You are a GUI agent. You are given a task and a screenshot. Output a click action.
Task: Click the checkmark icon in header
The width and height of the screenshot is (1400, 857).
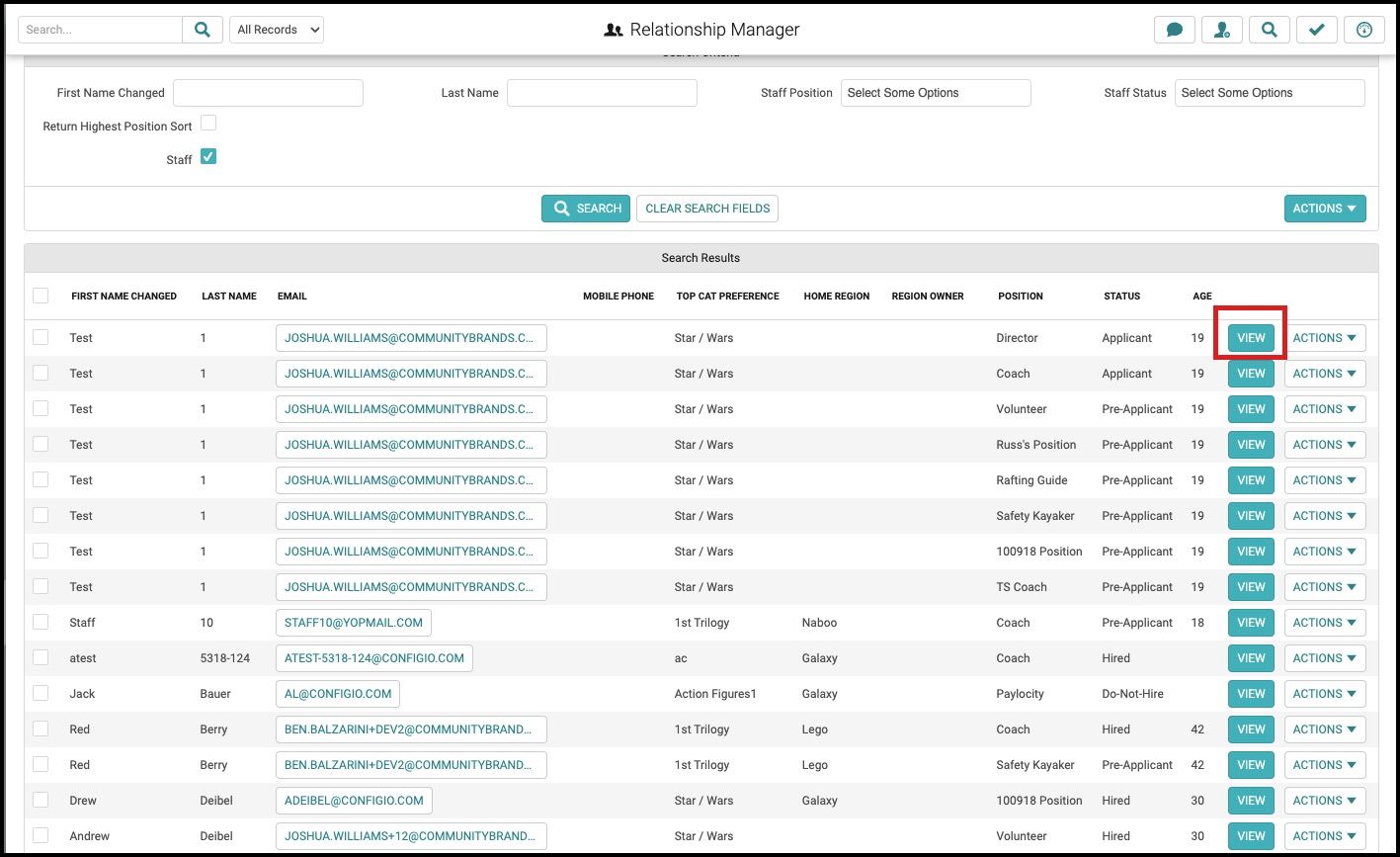pyautogui.click(x=1317, y=30)
